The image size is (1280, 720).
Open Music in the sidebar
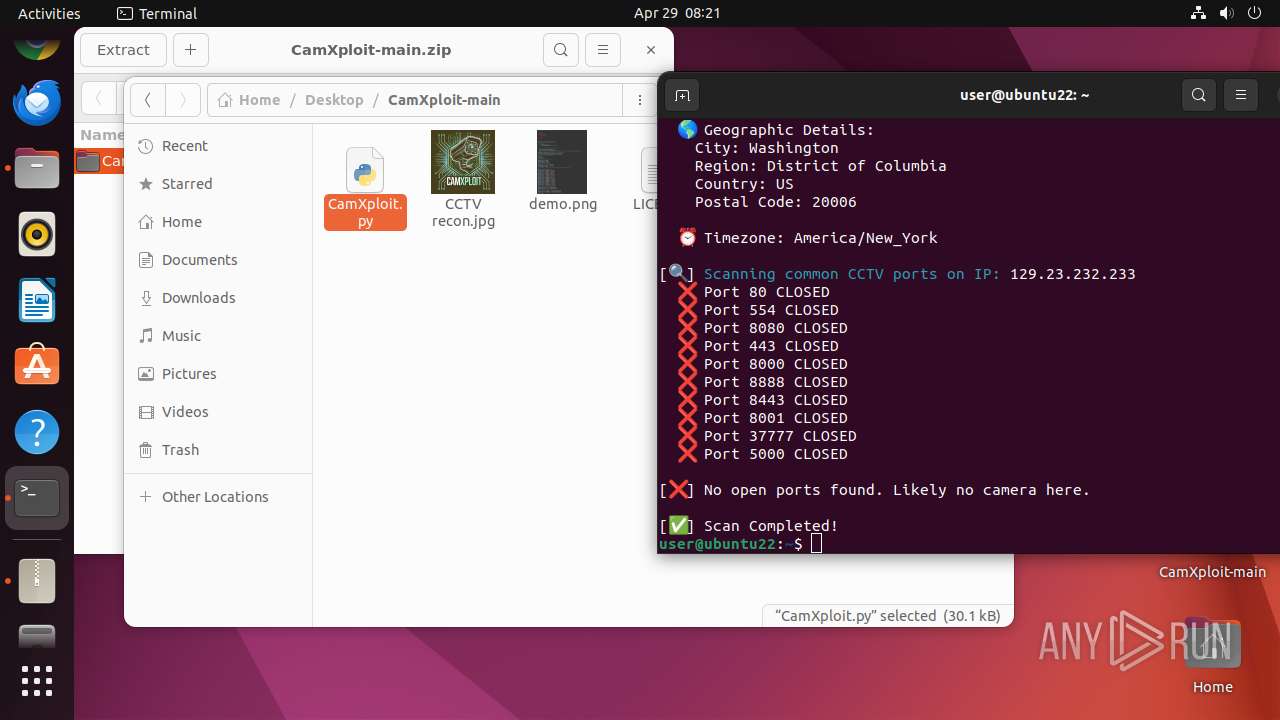pyautogui.click(x=218, y=336)
